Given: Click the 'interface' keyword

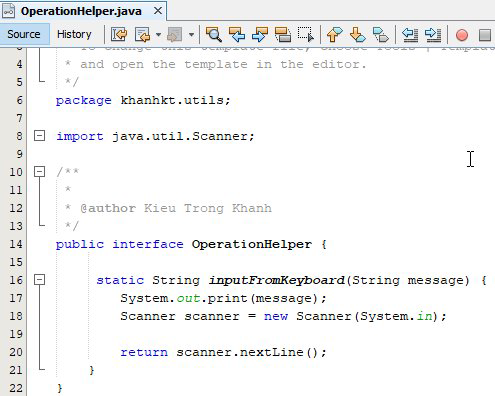Looking at the screenshot, I should click(148, 244).
